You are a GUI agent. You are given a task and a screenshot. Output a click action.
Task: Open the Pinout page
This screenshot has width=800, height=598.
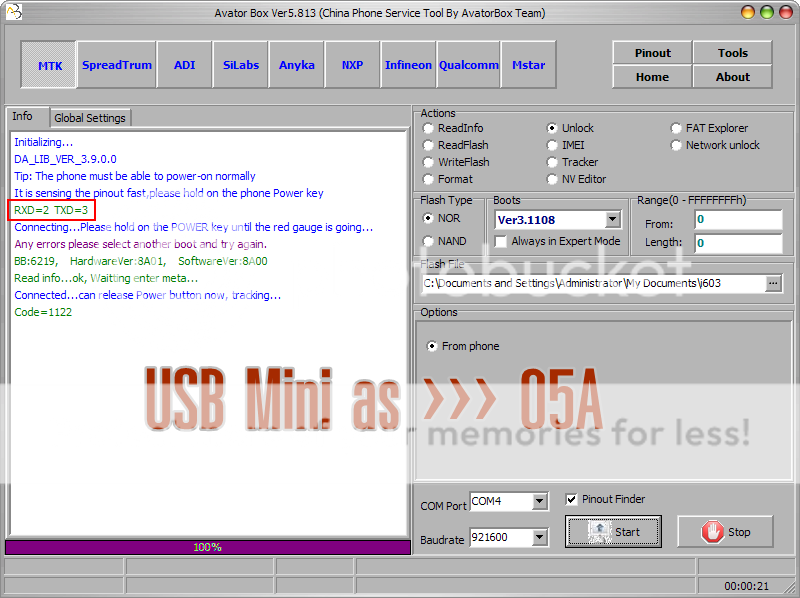[652, 53]
